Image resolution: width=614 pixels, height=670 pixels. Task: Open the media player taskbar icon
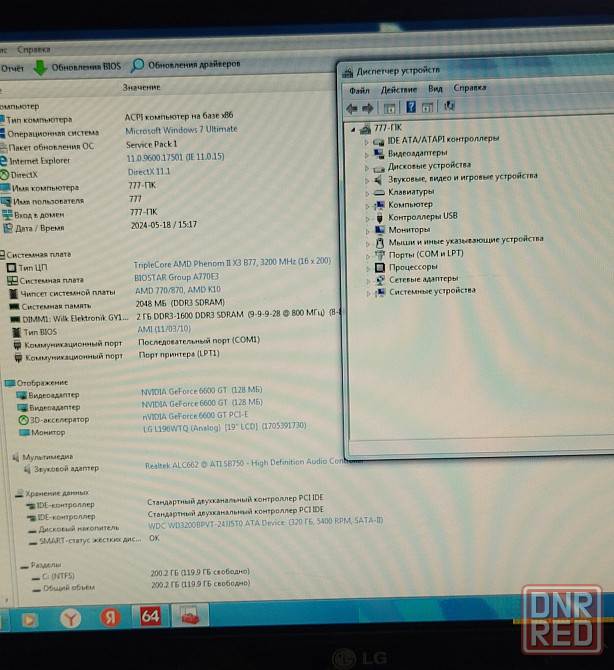29,619
